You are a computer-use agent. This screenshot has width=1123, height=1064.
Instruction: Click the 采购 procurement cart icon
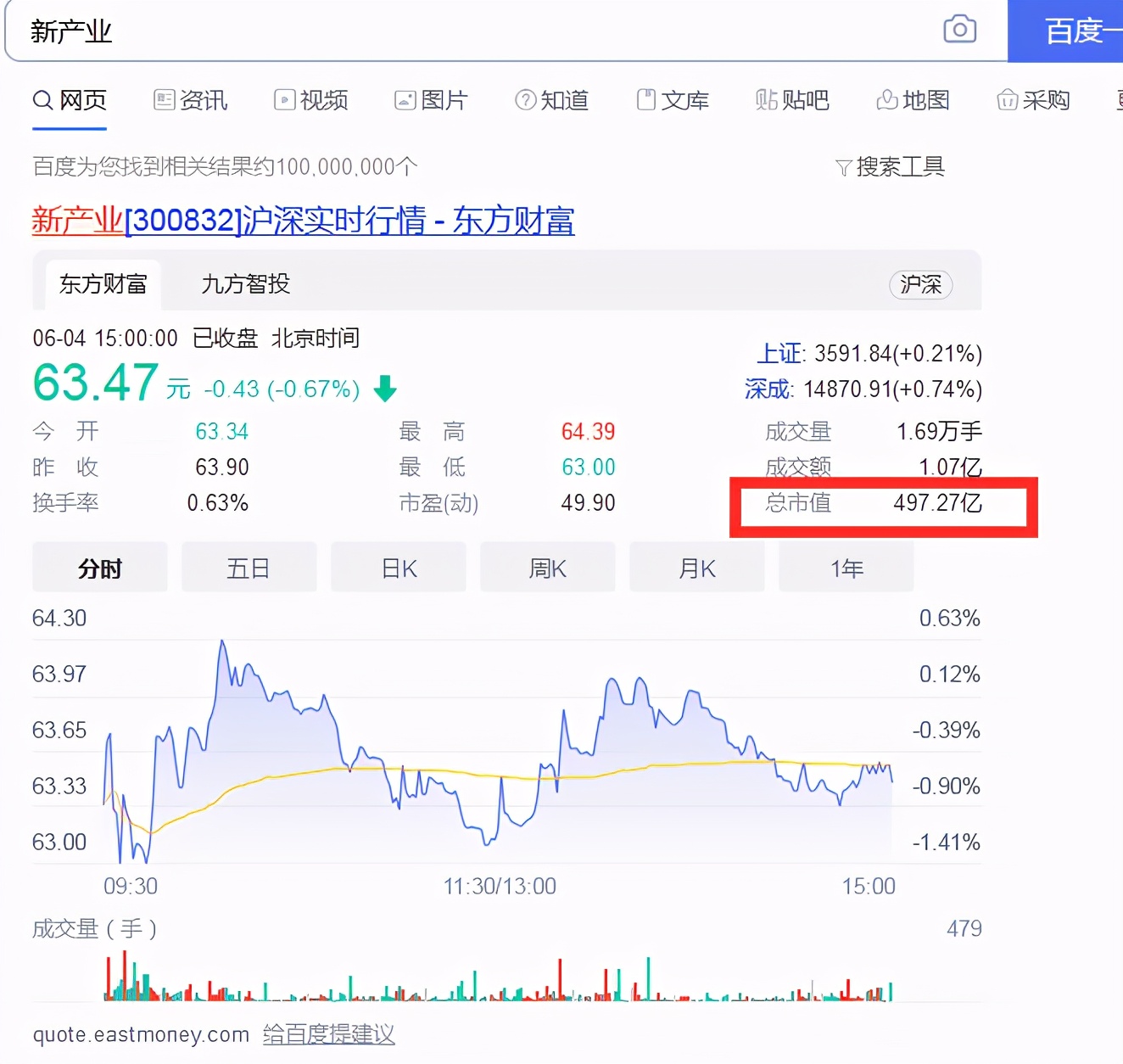coord(1007,99)
